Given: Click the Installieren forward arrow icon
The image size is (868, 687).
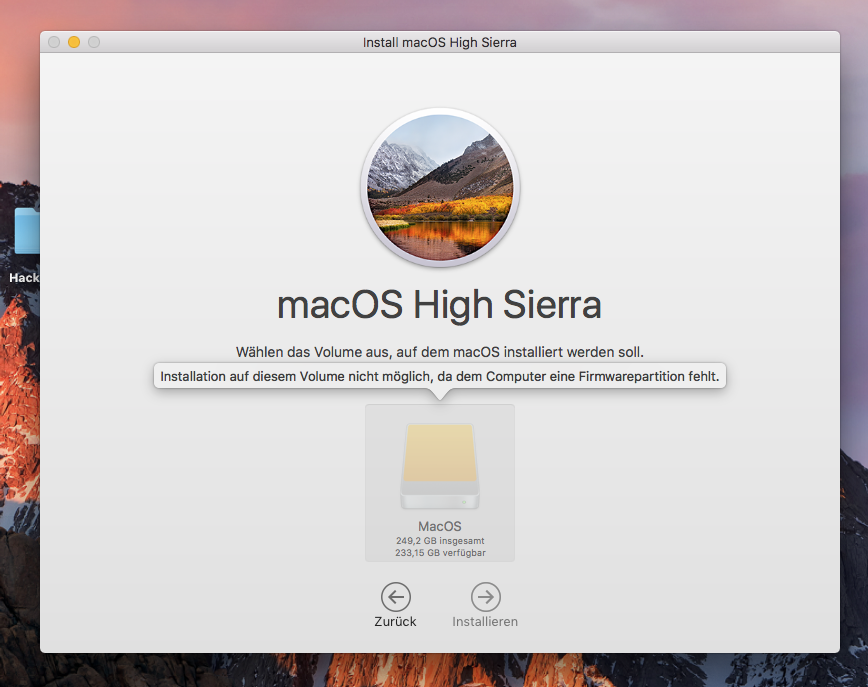Looking at the screenshot, I should point(485,597).
